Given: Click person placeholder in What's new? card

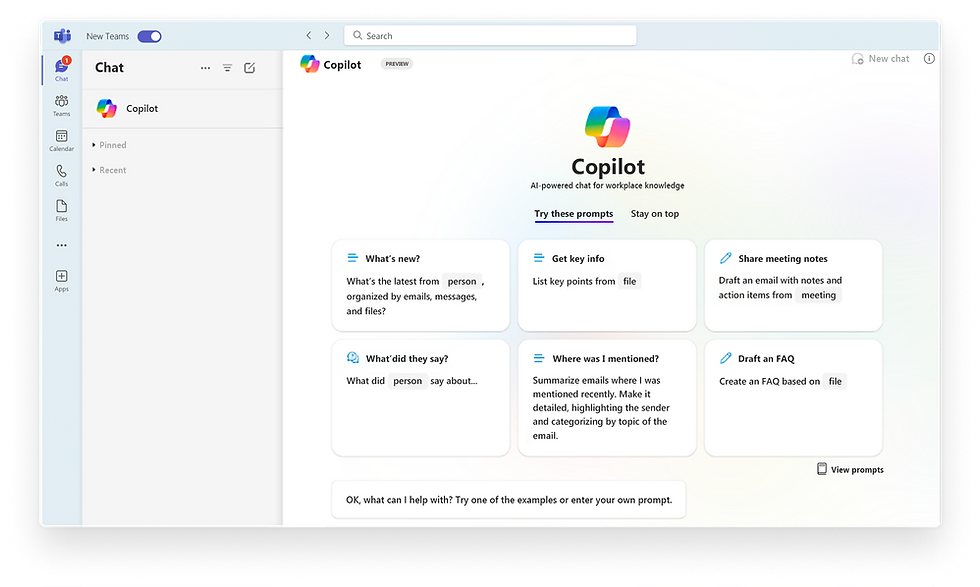Looking at the screenshot, I should point(462,281).
